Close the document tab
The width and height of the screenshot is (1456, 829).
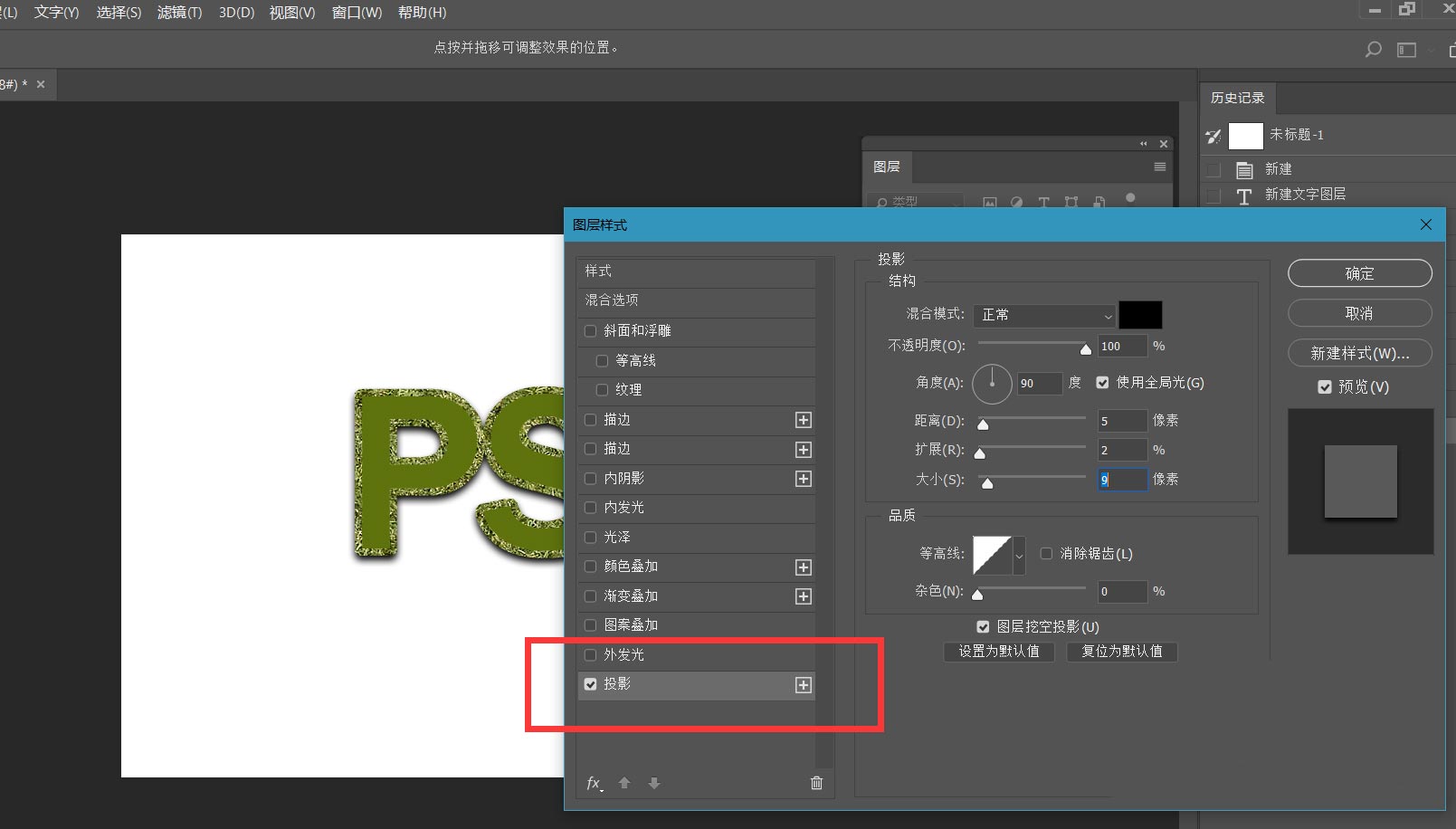(41, 84)
